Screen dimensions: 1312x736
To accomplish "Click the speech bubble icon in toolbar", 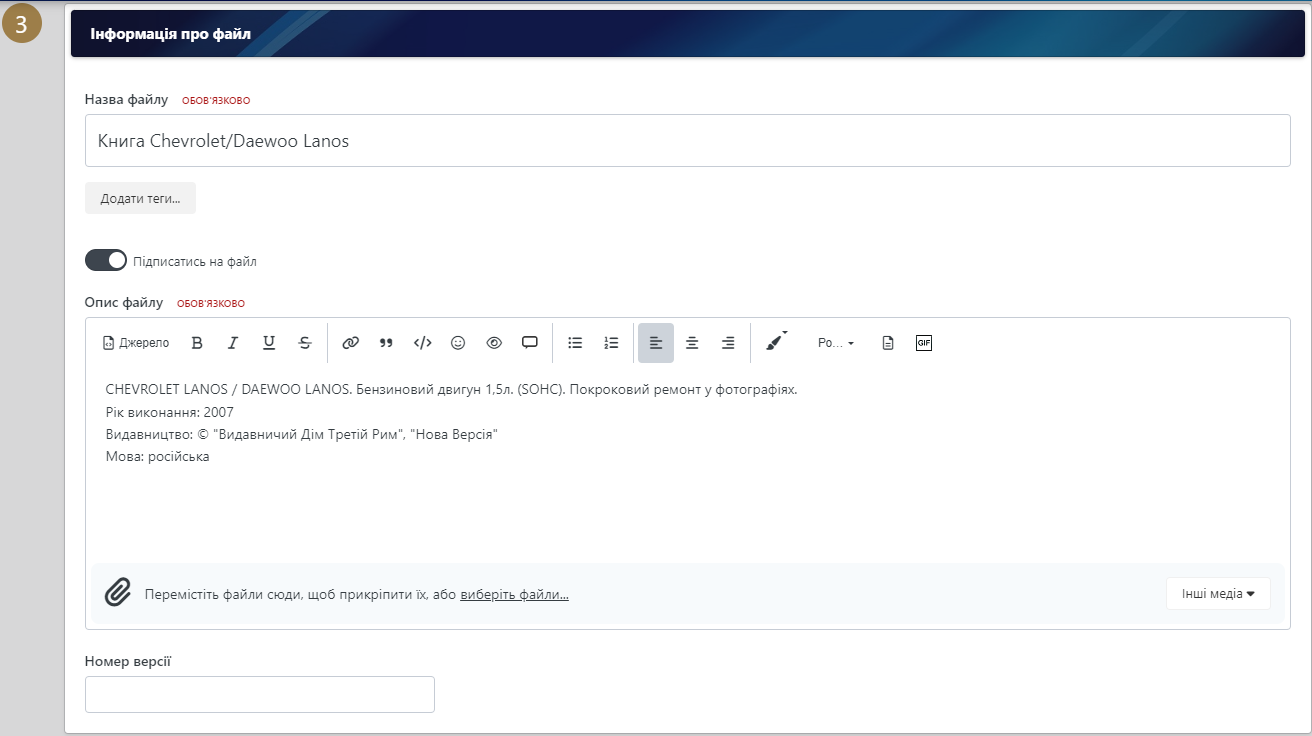I will [530, 343].
